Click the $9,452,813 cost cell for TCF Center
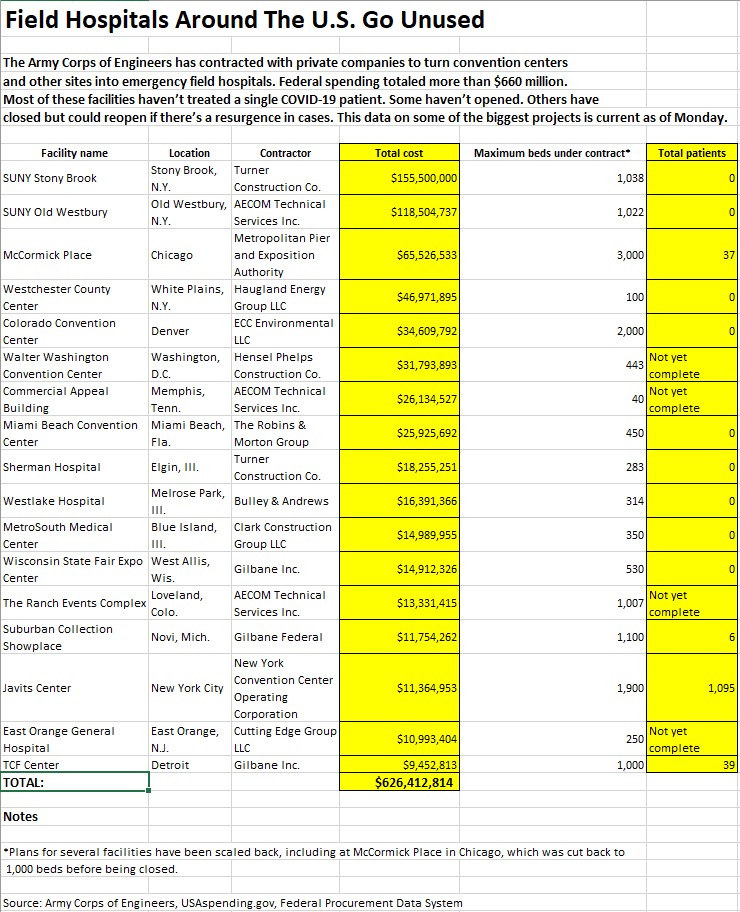740x912 pixels. 399,765
